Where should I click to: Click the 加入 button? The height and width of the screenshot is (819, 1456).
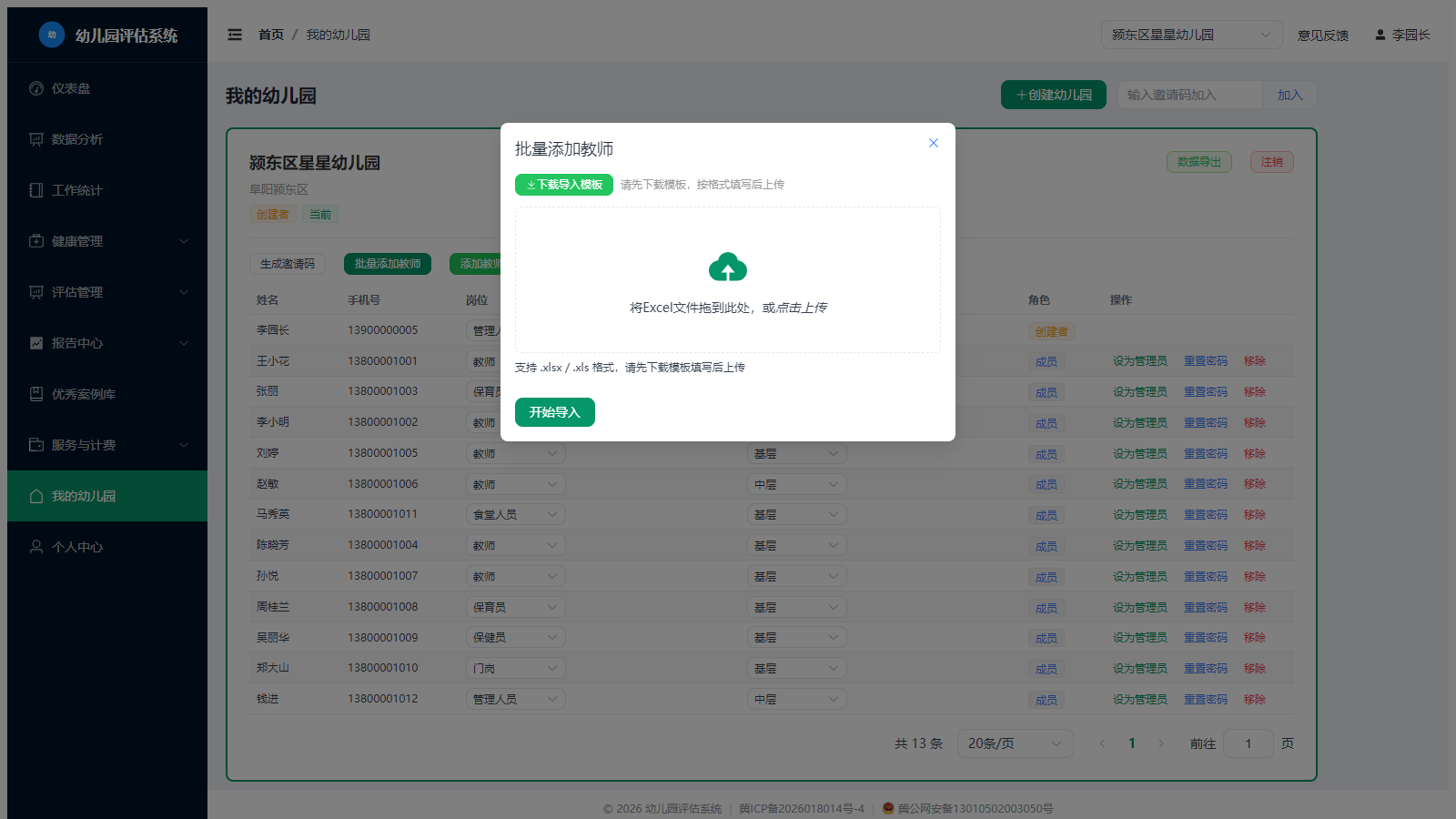[x=1289, y=95]
